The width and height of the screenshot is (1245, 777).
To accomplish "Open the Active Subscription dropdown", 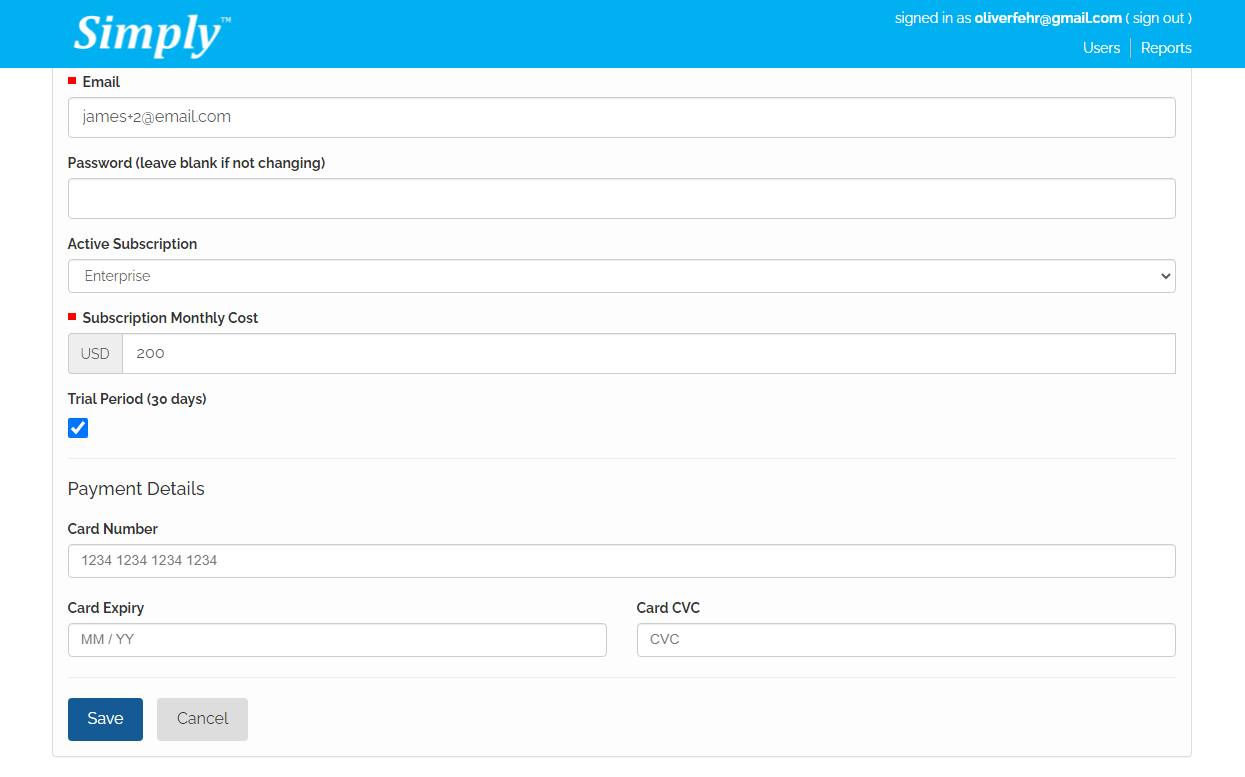I will pyautogui.click(x=621, y=276).
